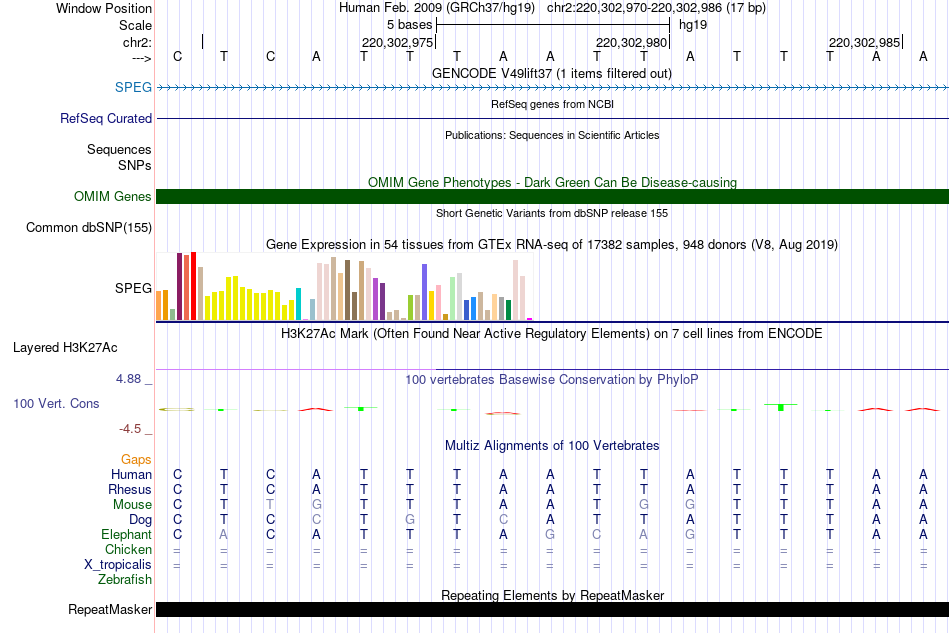Click the tall blue-violet bar in GTEx chart
The image size is (950, 633).
point(425,292)
